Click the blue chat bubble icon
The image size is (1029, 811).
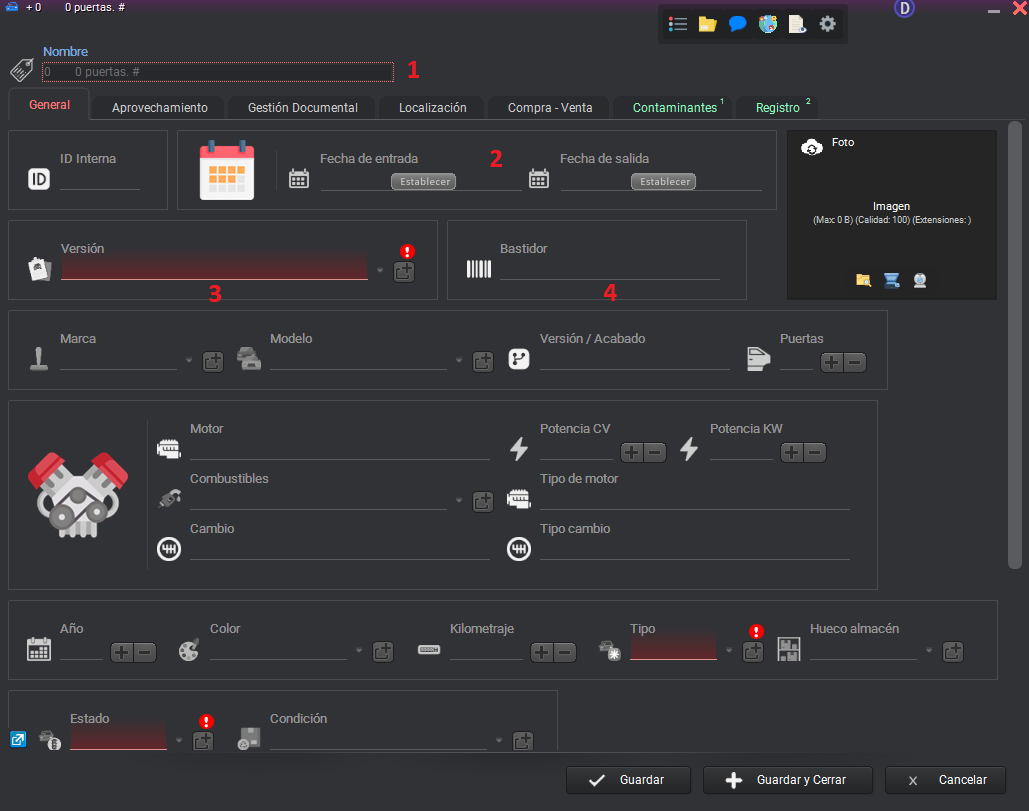[737, 24]
